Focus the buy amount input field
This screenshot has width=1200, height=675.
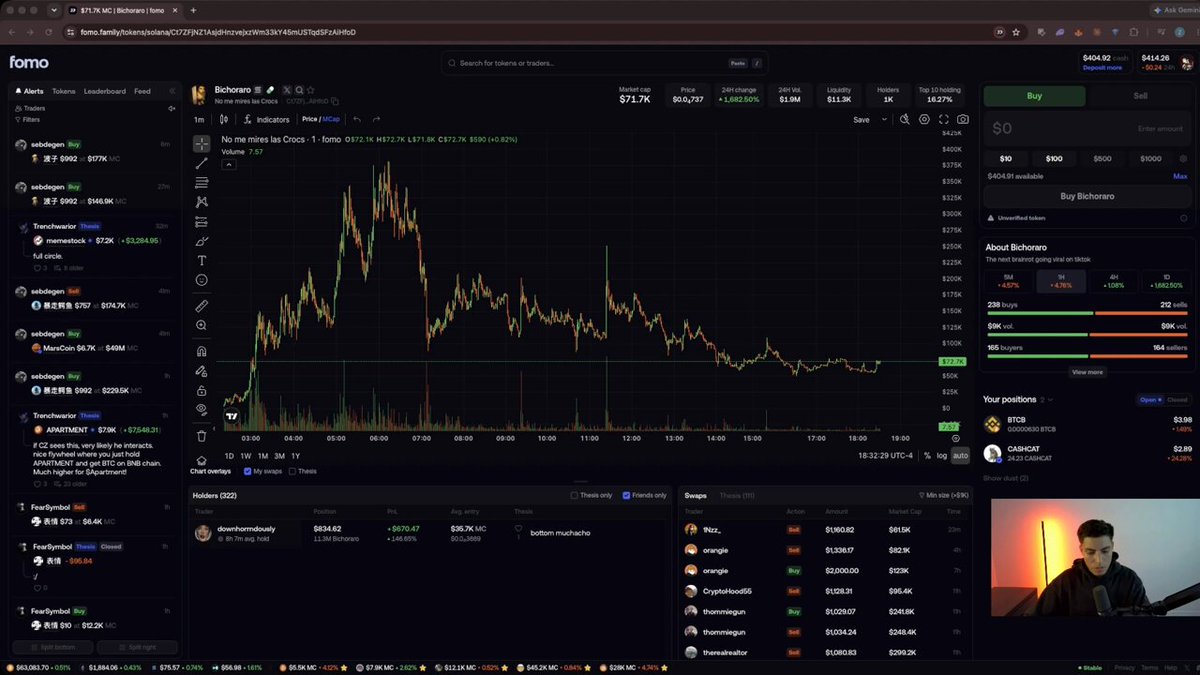[1087, 128]
